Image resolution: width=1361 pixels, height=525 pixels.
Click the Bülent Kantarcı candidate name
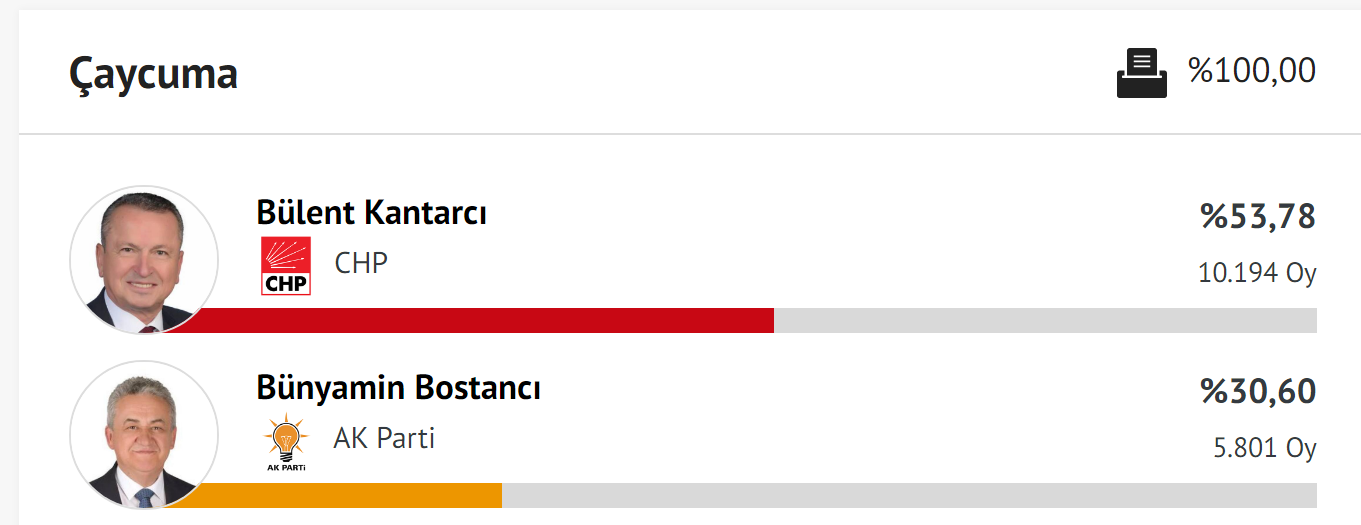pyautogui.click(x=372, y=213)
